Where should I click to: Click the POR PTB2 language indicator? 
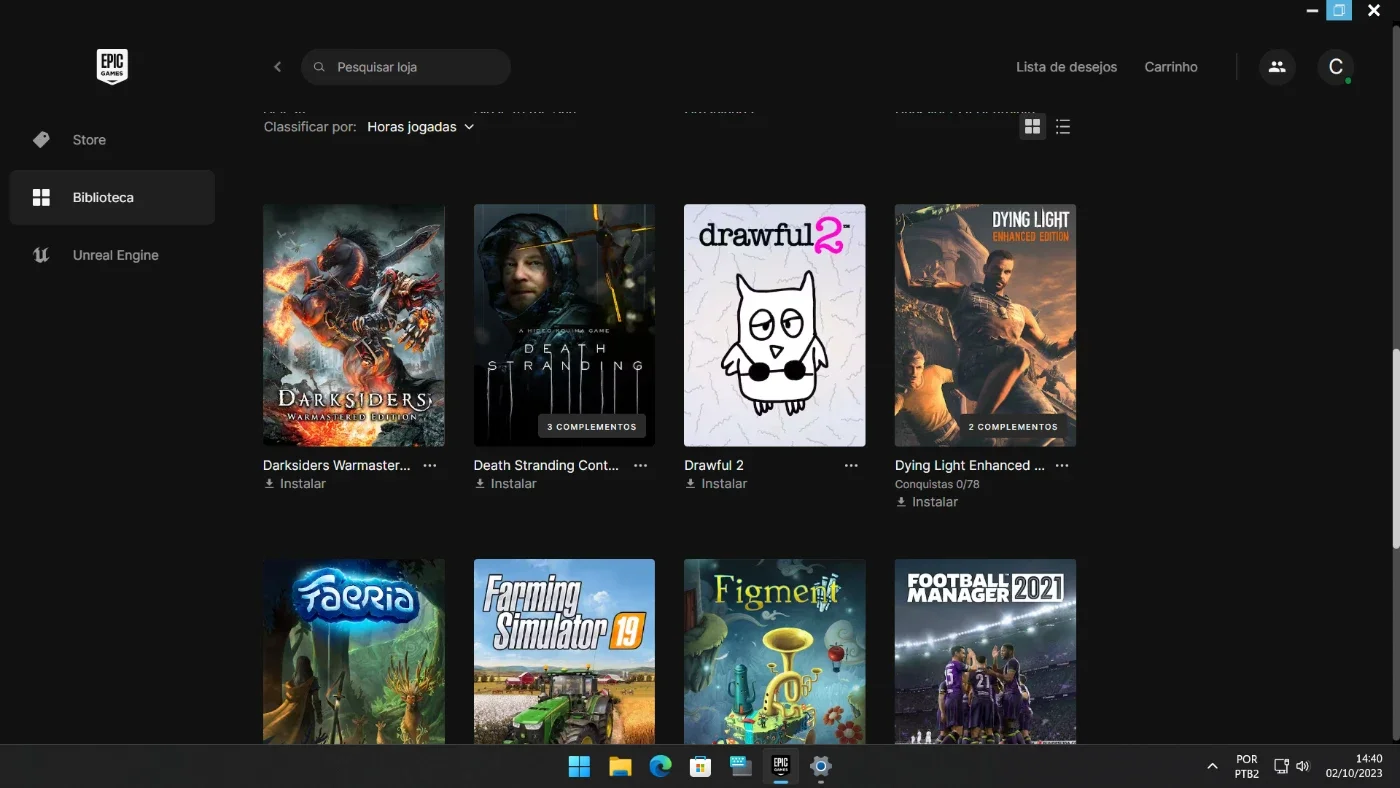(1247, 767)
